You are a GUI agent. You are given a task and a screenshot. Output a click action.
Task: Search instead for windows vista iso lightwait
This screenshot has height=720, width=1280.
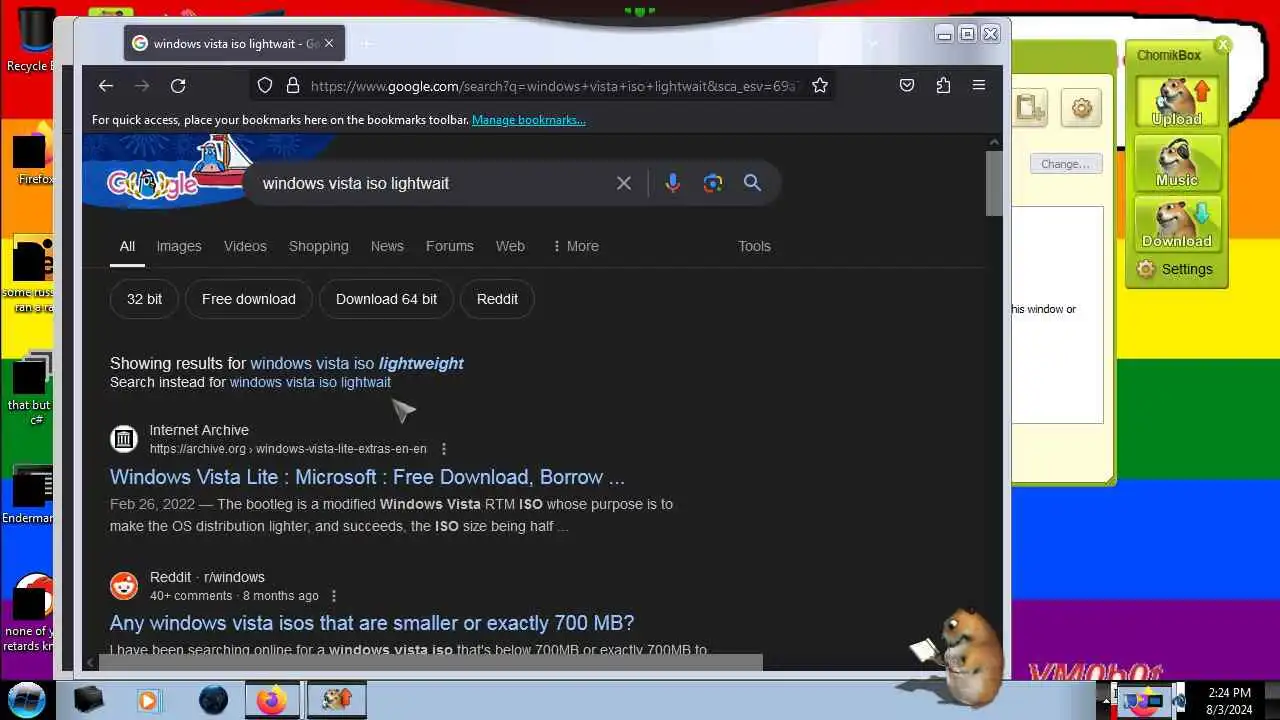(310, 382)
